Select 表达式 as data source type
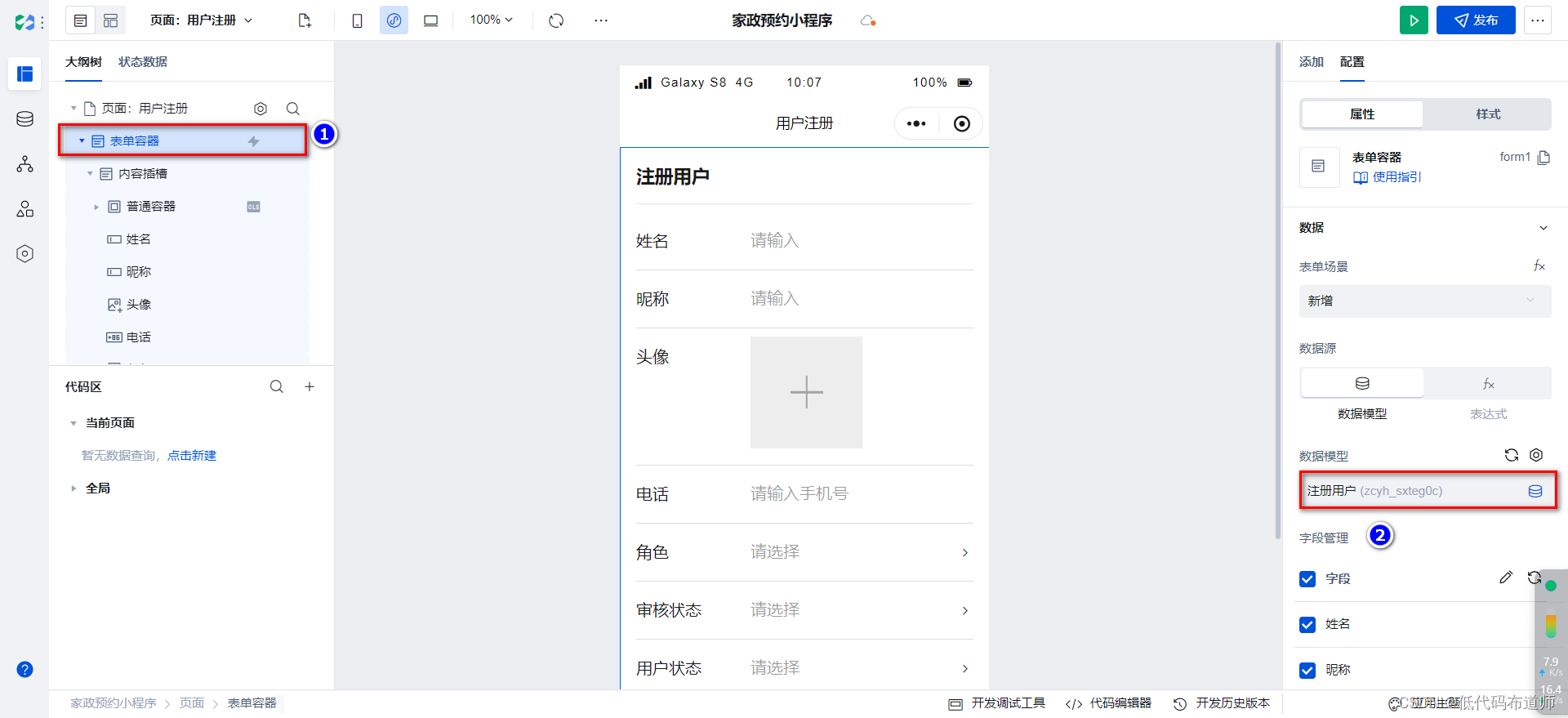Image resolution: width=1568 pixels, height=718 pixels. click(1488, 383)
